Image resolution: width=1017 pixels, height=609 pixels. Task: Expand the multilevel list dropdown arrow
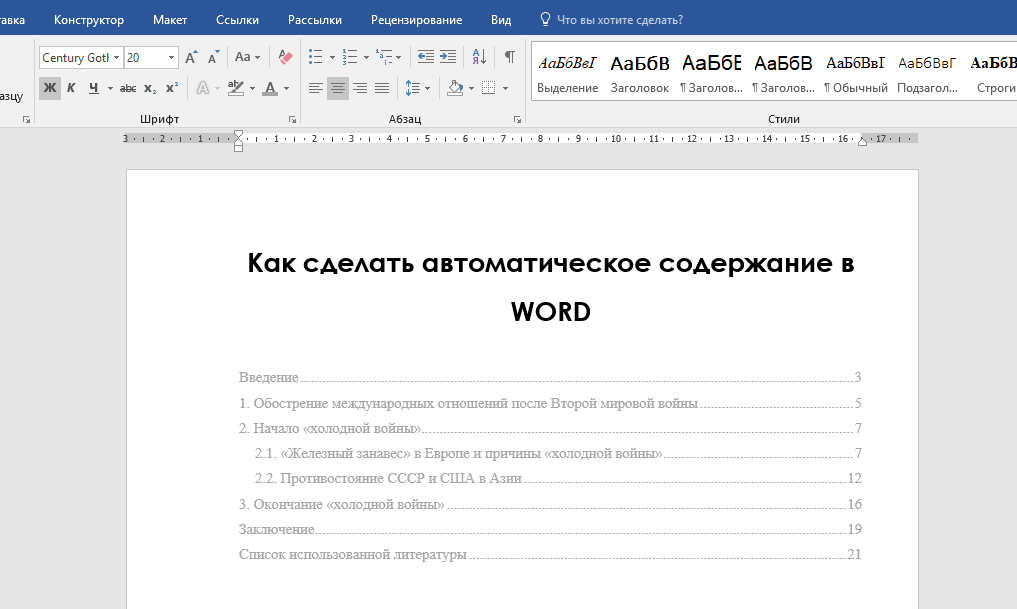pos(398,57)
